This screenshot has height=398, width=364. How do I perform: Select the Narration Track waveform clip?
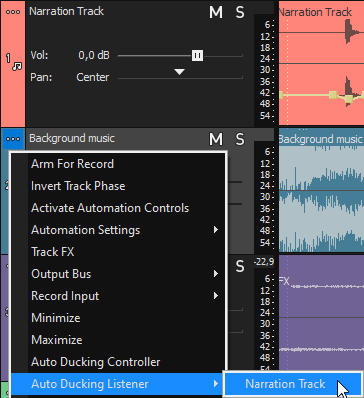pos(321,63)
